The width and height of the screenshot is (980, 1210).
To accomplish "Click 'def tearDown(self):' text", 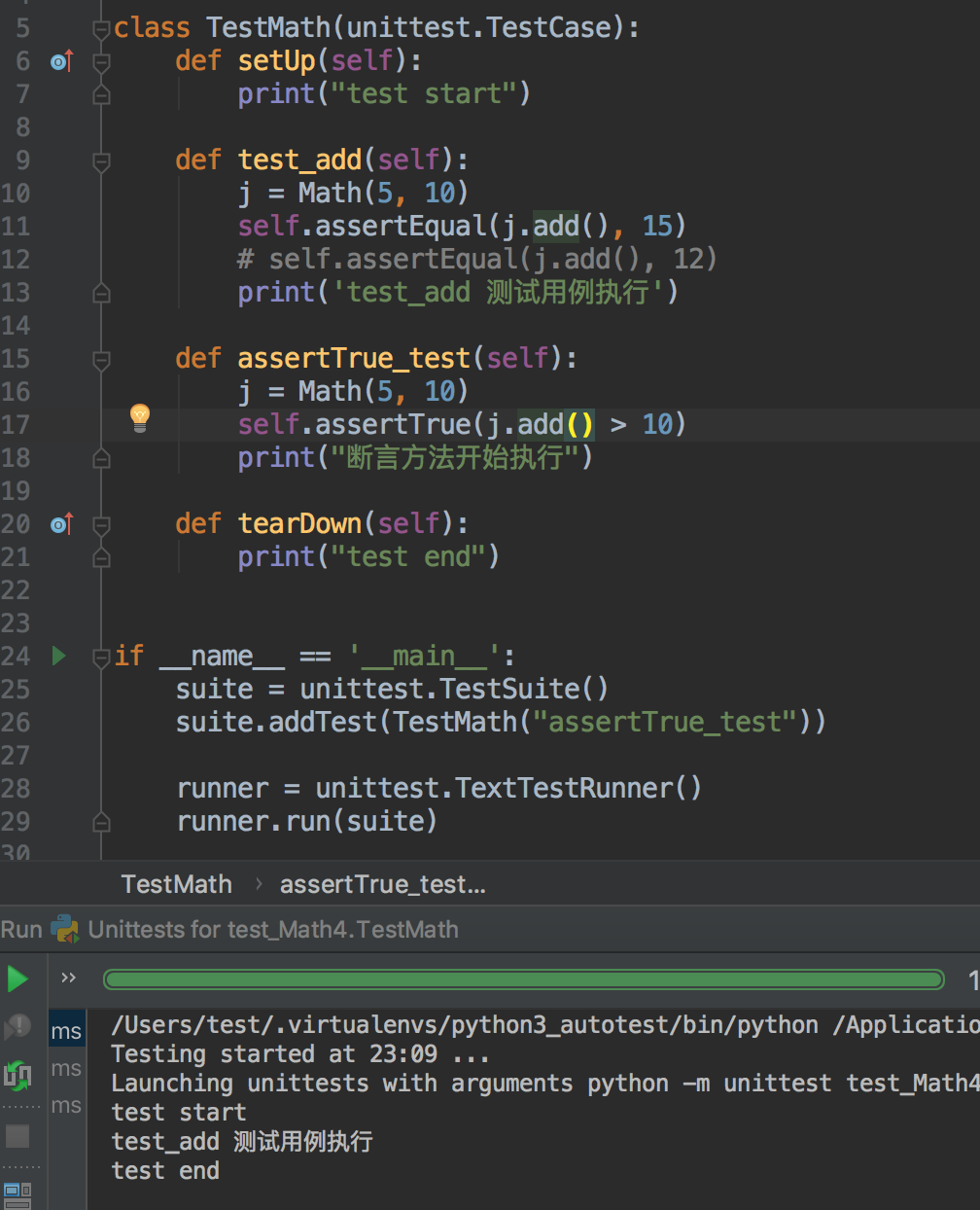I will [x=322, y=523].
